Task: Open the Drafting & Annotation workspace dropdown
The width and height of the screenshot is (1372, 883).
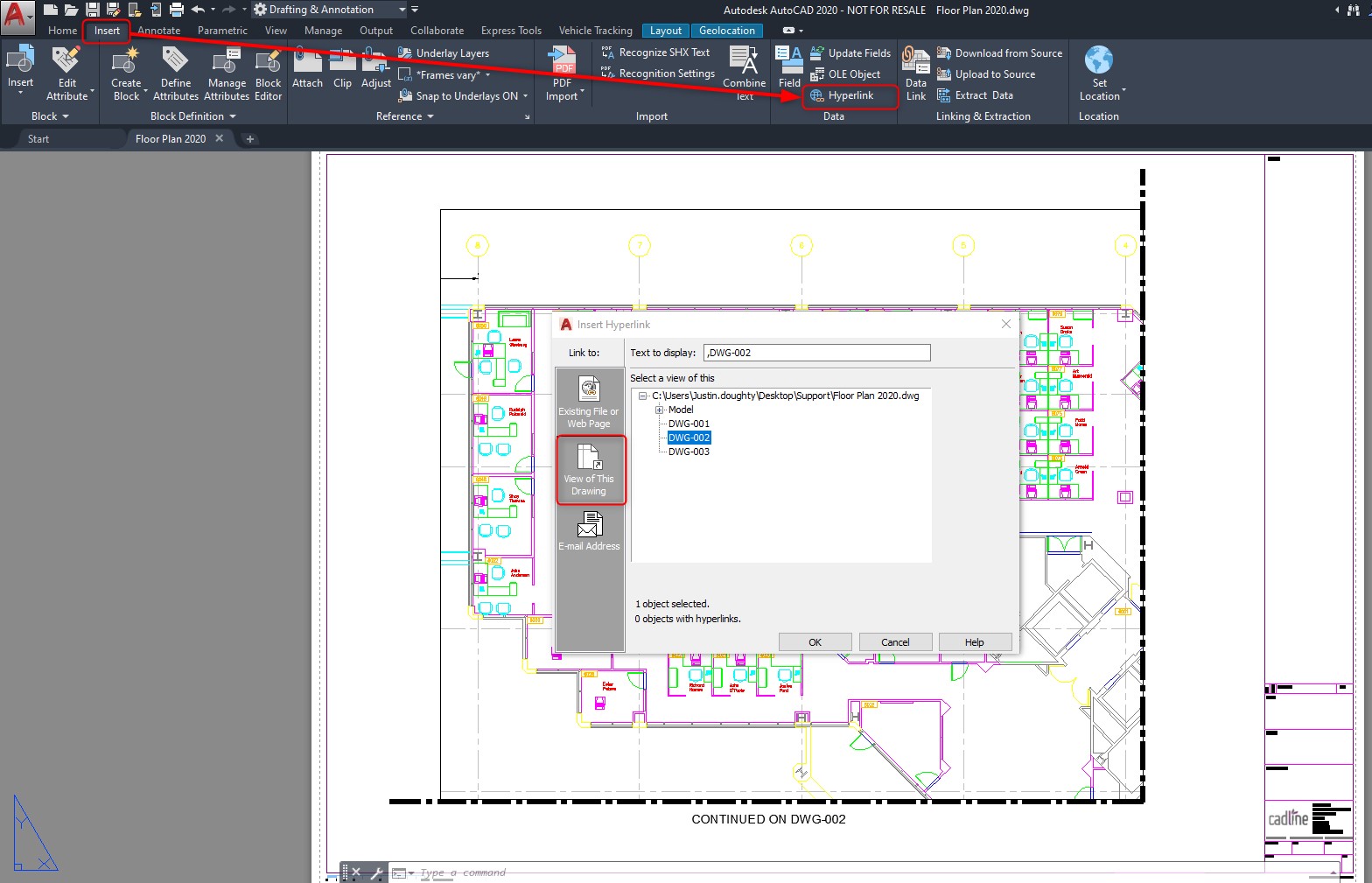Action: [330, 10]
